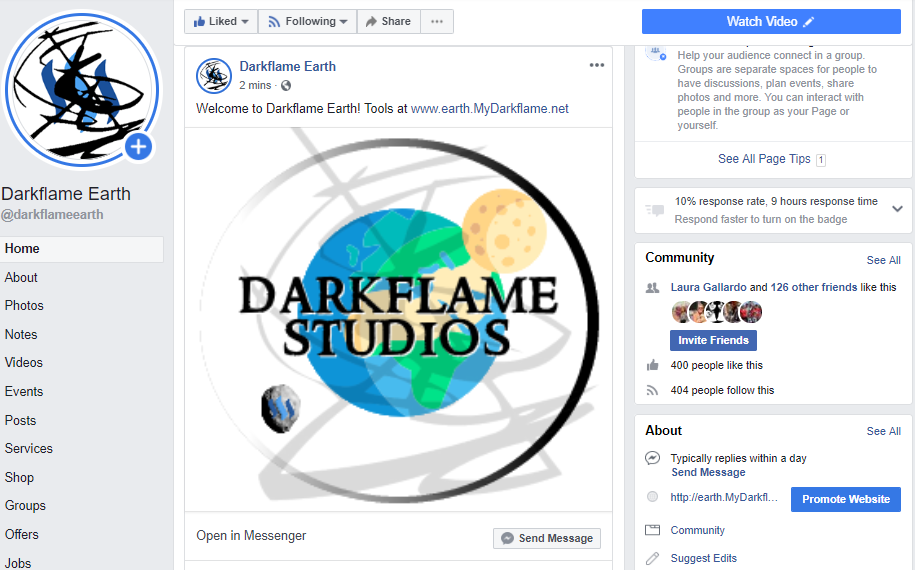Click the thumbs-up icon beside 400 people
Viewport: 915px width, 570px height.
point(652,365)
